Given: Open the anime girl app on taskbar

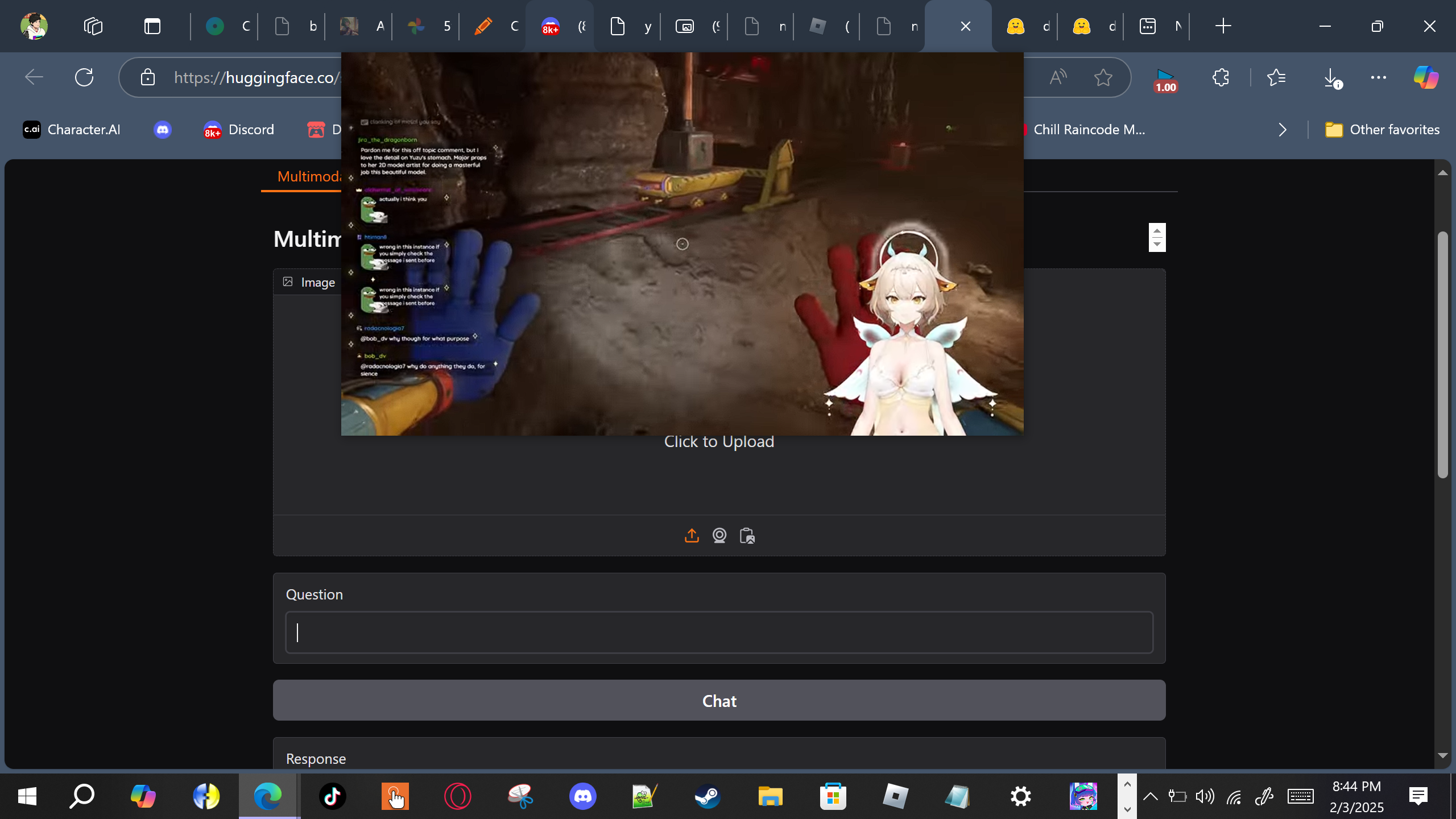Looking at the screenshot, I should point(1083,796).
